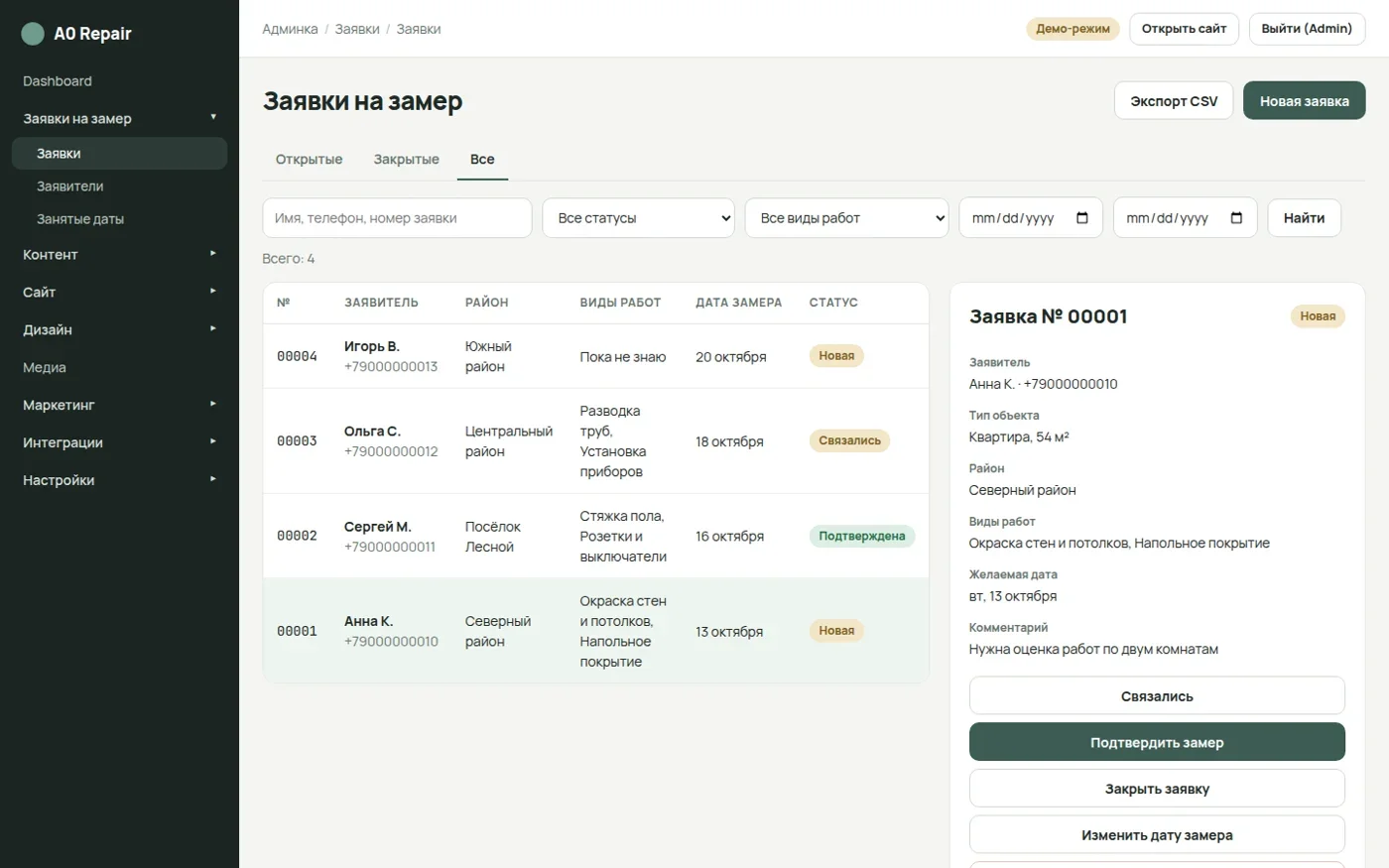Click the Найти search button

(x=1304, y=218)
